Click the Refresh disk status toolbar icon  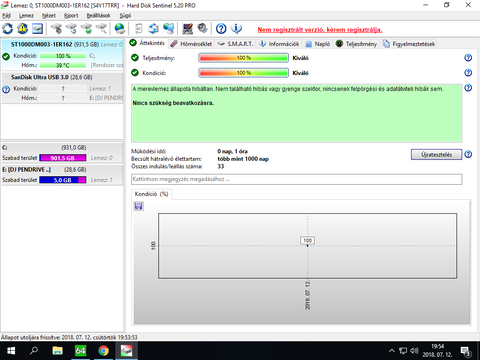(8, 29)
